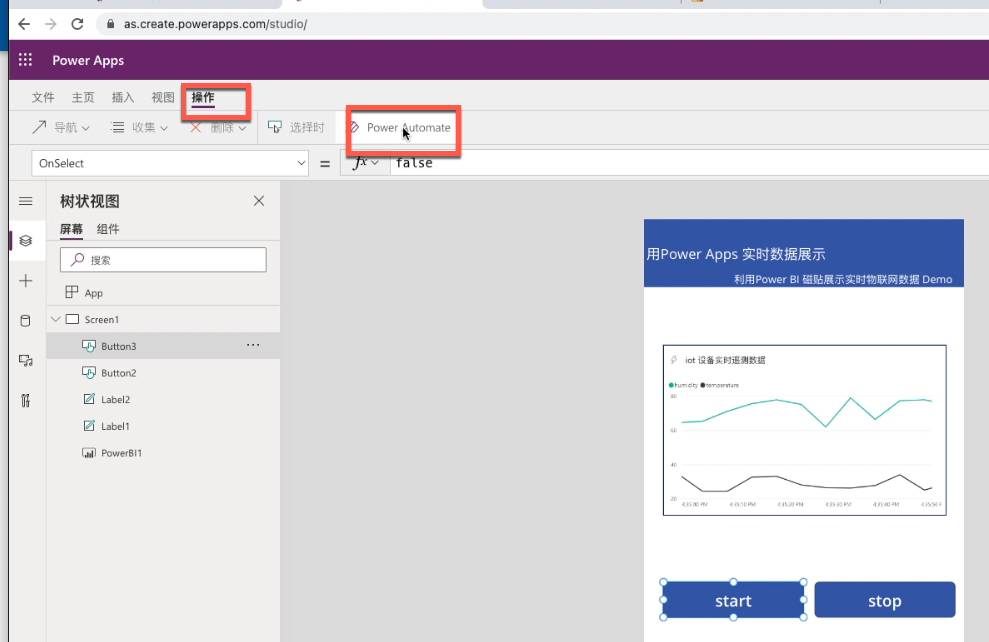The width and height of the screenshot is (989, 642).
Task: Select Label1 in the tree view
Action: (163, 426)
